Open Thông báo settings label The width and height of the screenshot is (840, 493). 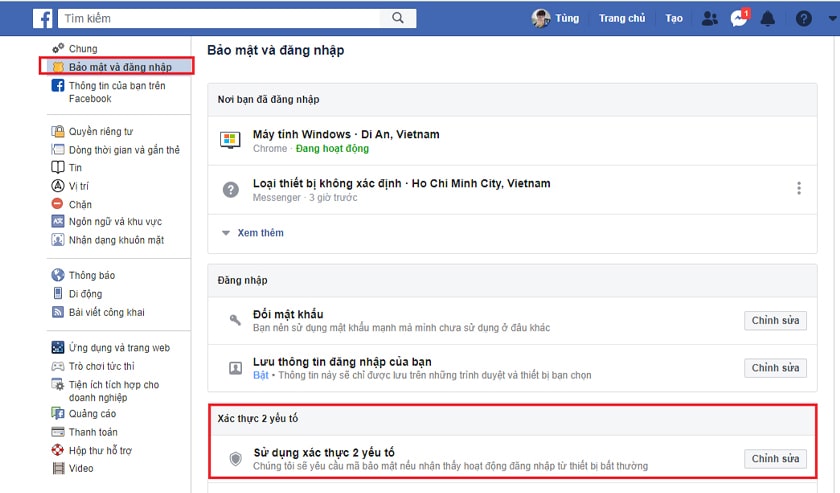tap(92, 275)
